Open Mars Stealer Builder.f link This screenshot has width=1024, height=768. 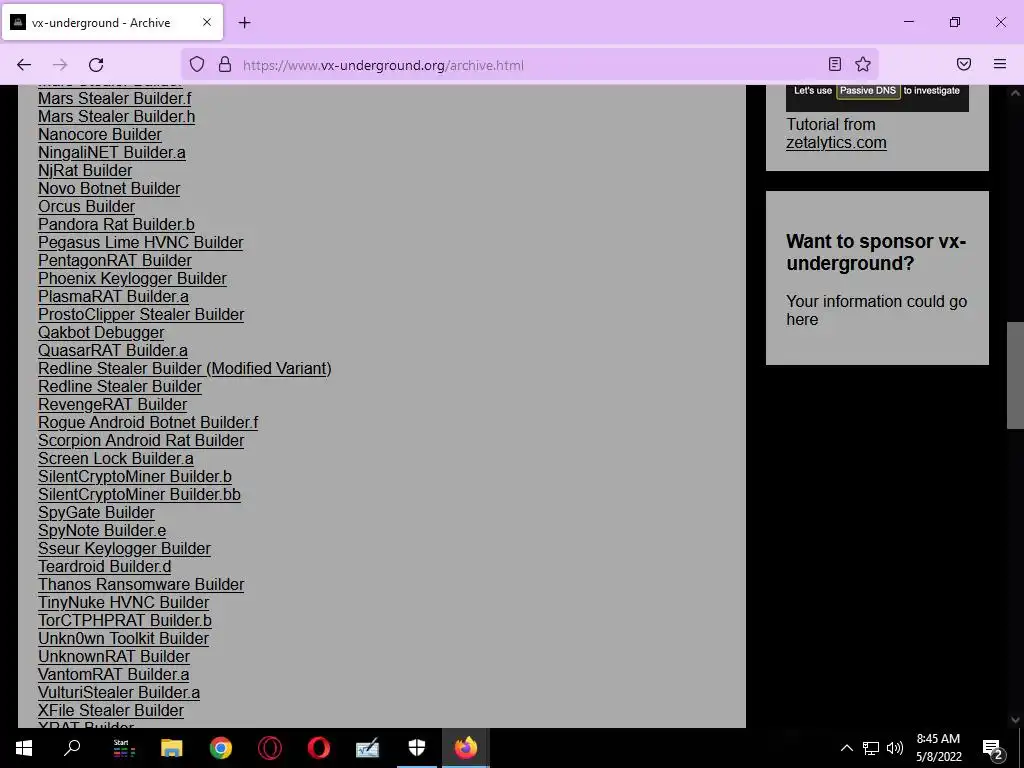115,99
